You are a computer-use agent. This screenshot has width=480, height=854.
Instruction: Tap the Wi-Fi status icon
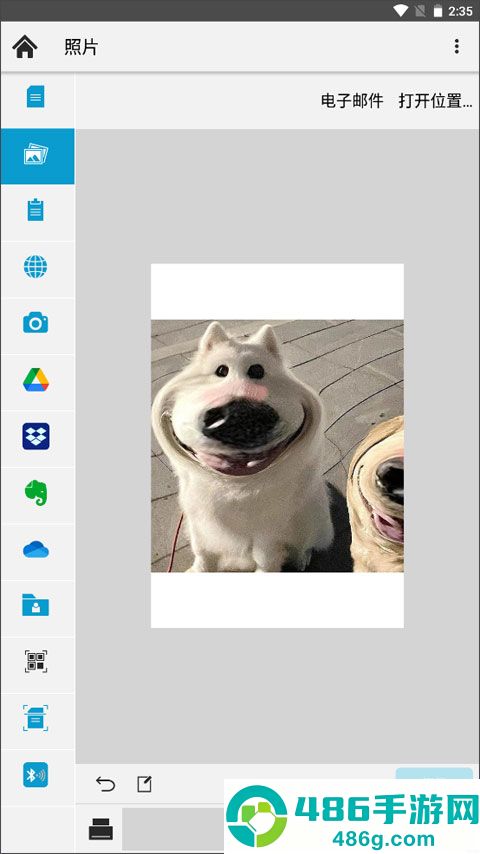coord(402,11)
